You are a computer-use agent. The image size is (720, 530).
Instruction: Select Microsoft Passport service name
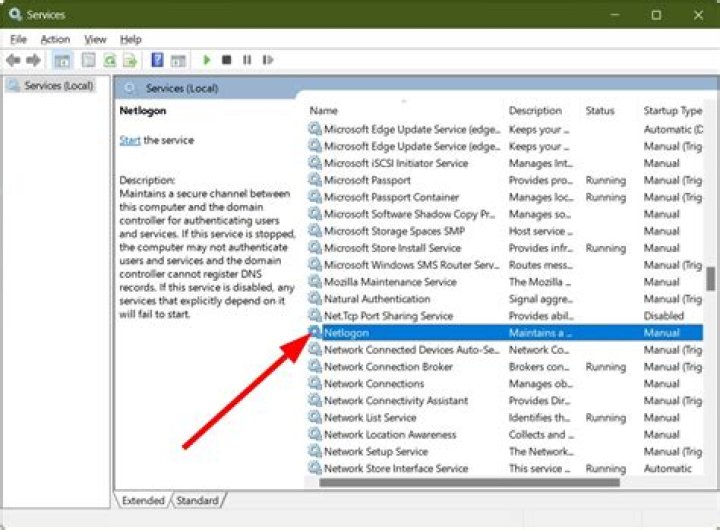pyautogui.click(x=367, y=180)
